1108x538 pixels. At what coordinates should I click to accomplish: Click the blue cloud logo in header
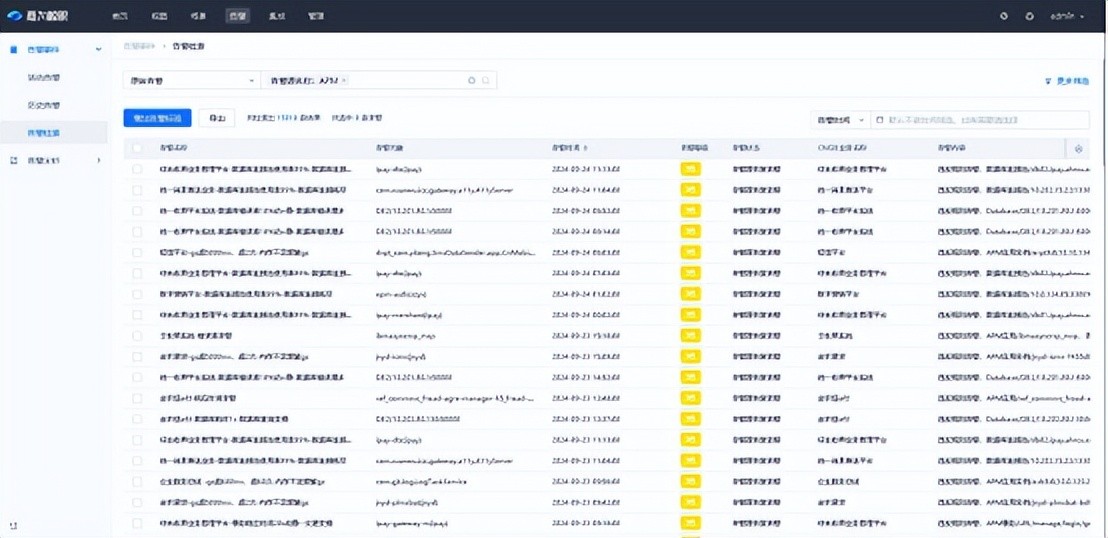14,16
